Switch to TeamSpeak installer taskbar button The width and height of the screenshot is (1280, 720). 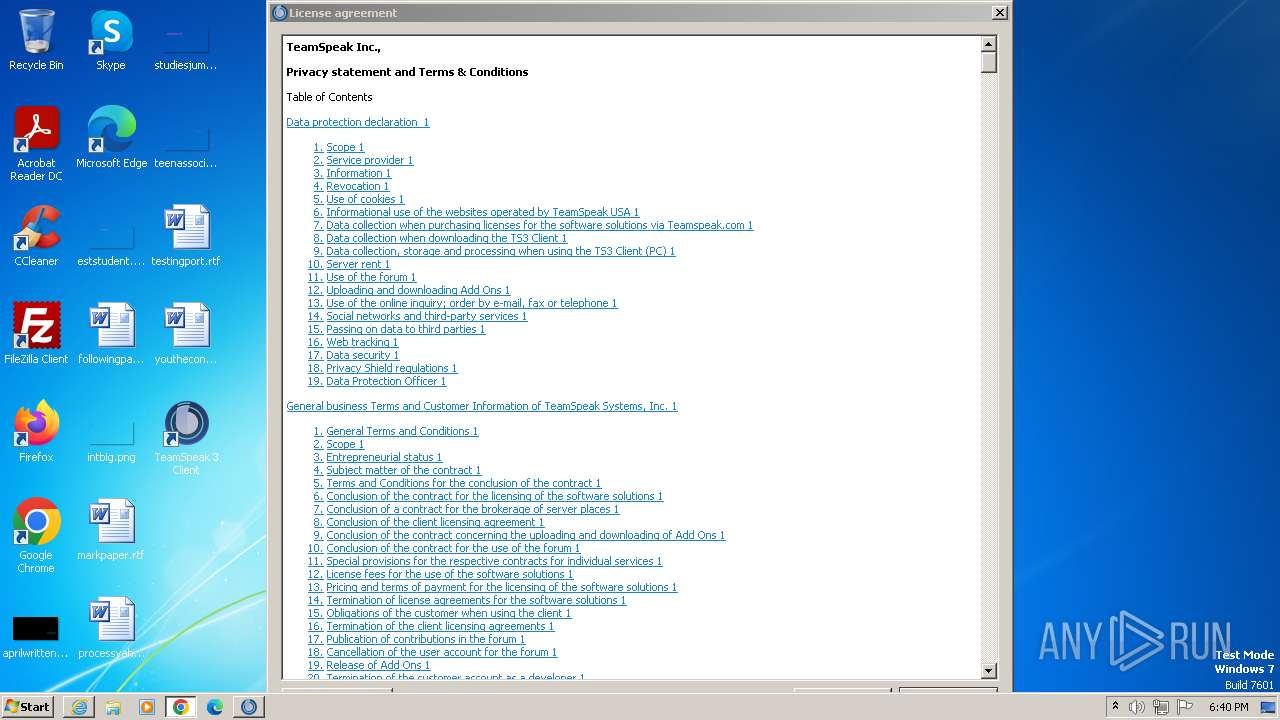point(249,707)
